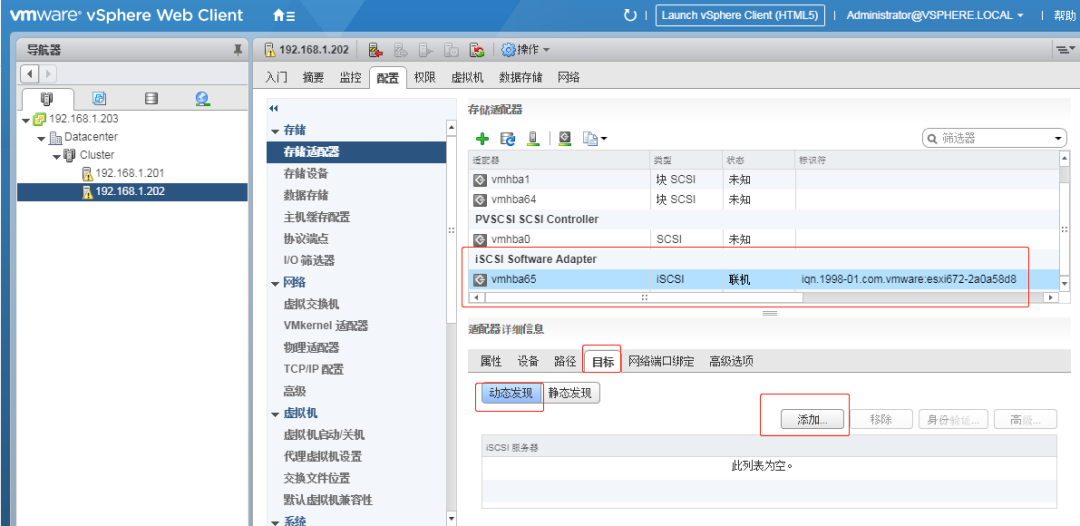Click the vmhba0 adapter icon

pyautogui.click(x=480, y=240)
